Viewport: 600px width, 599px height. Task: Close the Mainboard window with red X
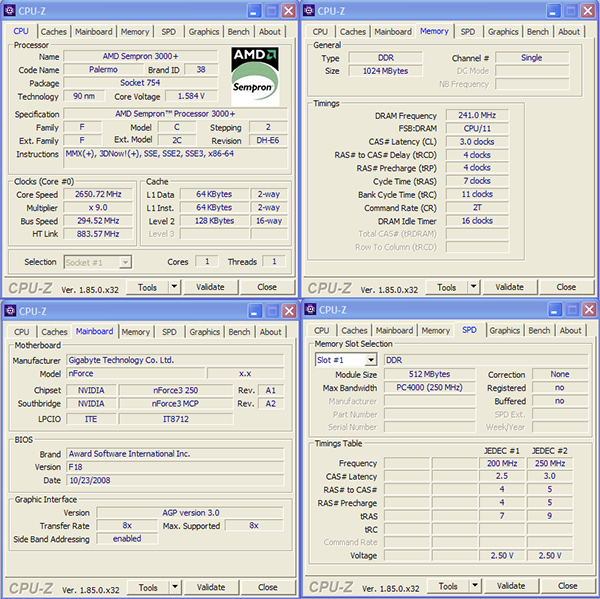click(289, 311)
